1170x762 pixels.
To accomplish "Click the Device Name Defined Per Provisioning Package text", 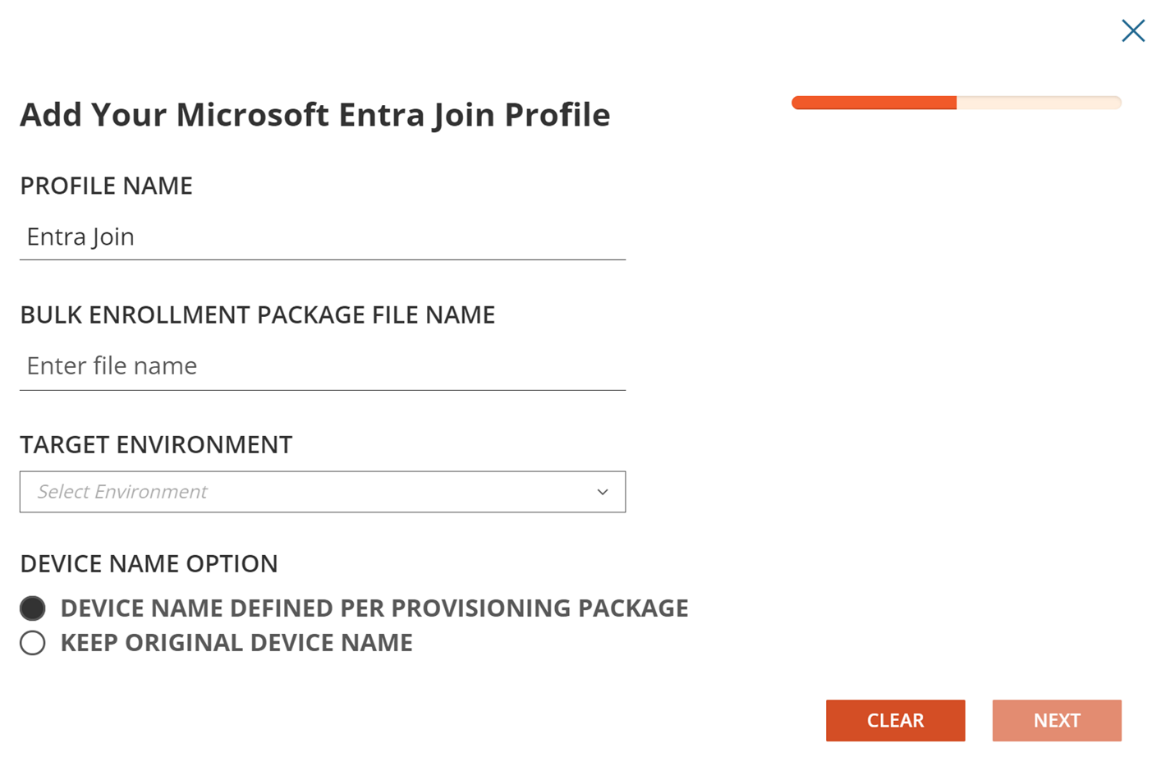I will pos(374,608).
